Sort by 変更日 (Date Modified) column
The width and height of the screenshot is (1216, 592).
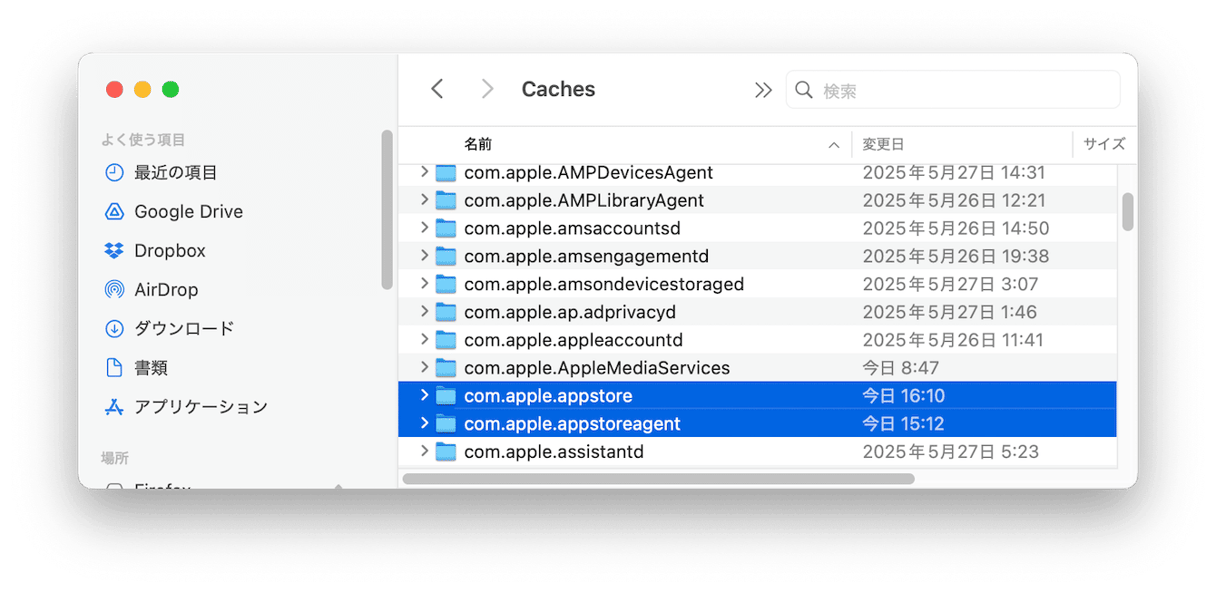pyautogui.click(x=883, y=145)
